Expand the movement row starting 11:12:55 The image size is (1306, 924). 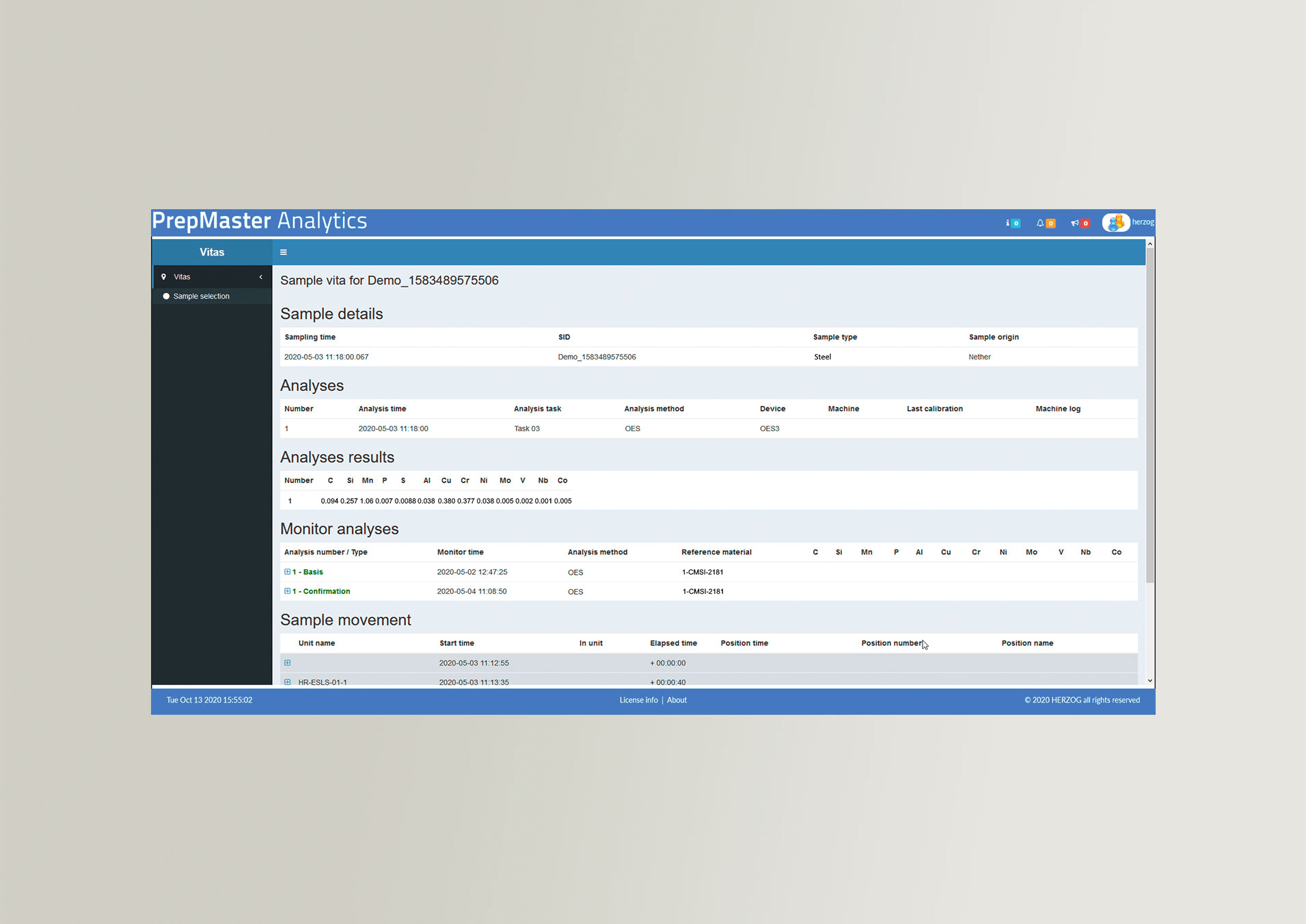[x=287, y=662]
